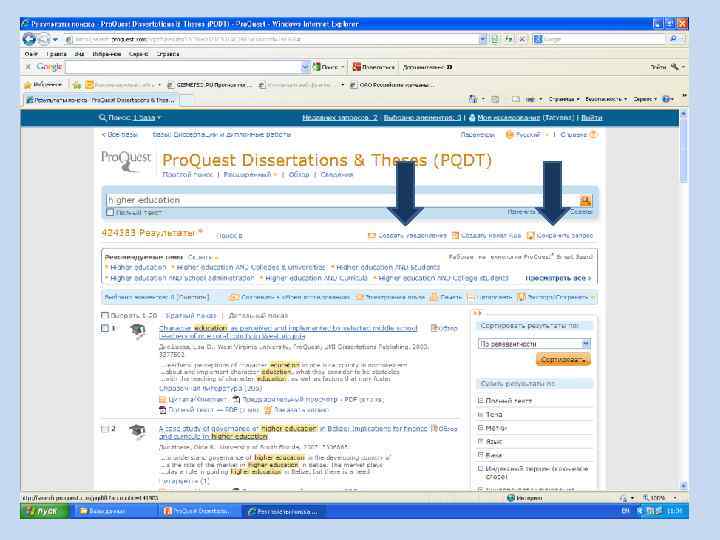720x540 pixels.
Task: Click the Preview PDF icon under result 1
Action: click(x=236, y=399)
